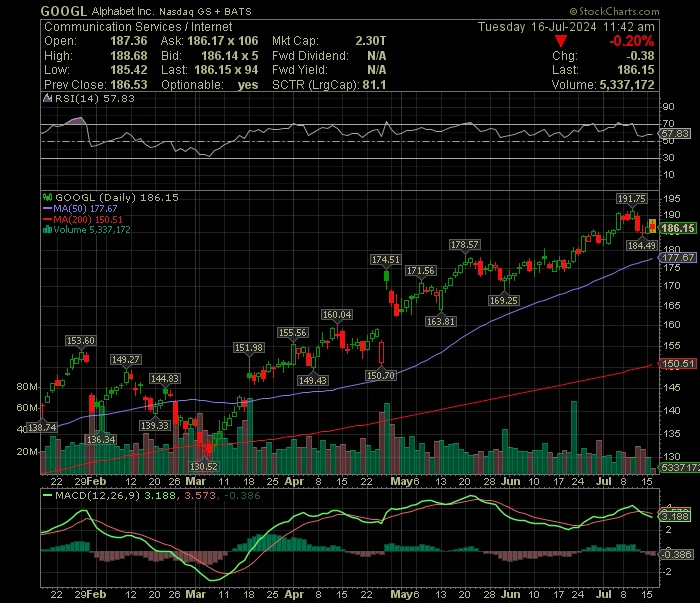Click the blue 177.67 MA tag on axis

(x=678, y=258)
